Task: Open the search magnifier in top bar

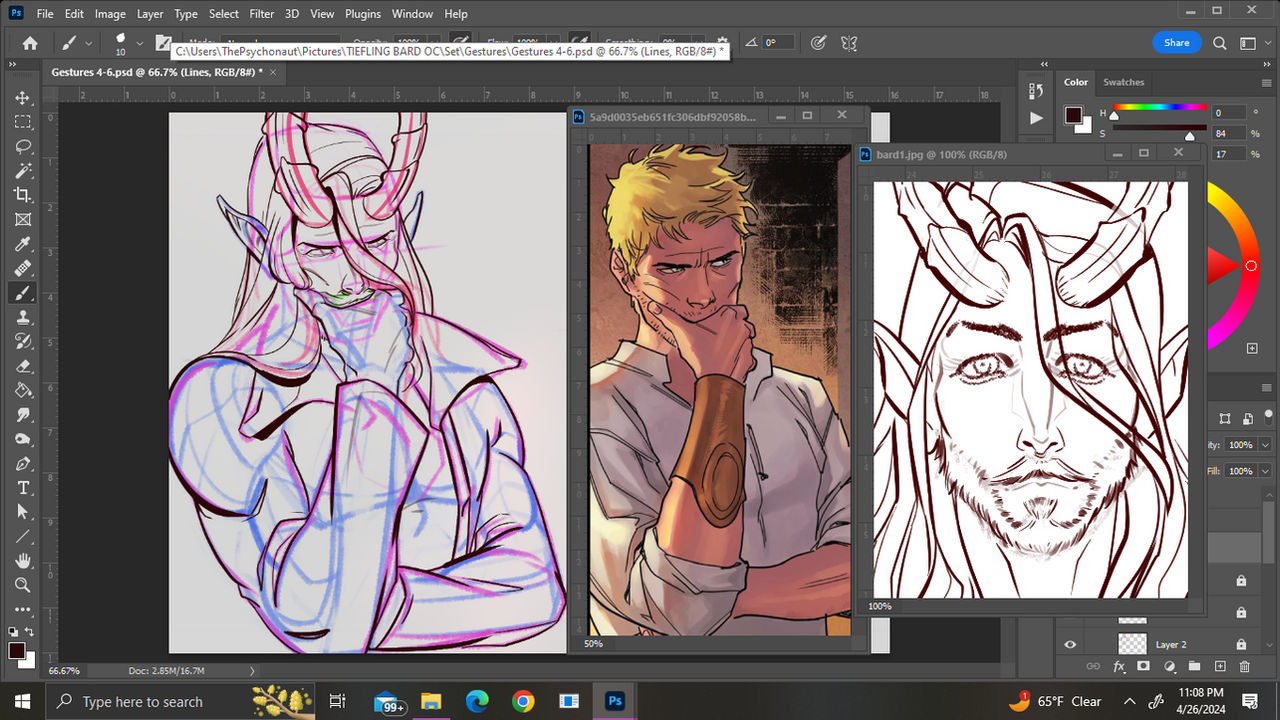Action: pos(1219,43)
